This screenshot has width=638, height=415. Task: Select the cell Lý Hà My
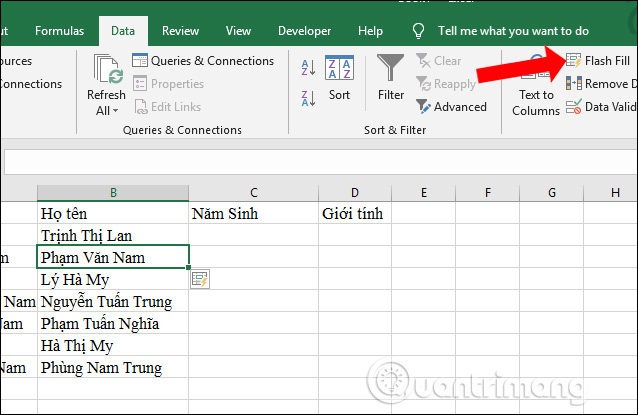113,279
